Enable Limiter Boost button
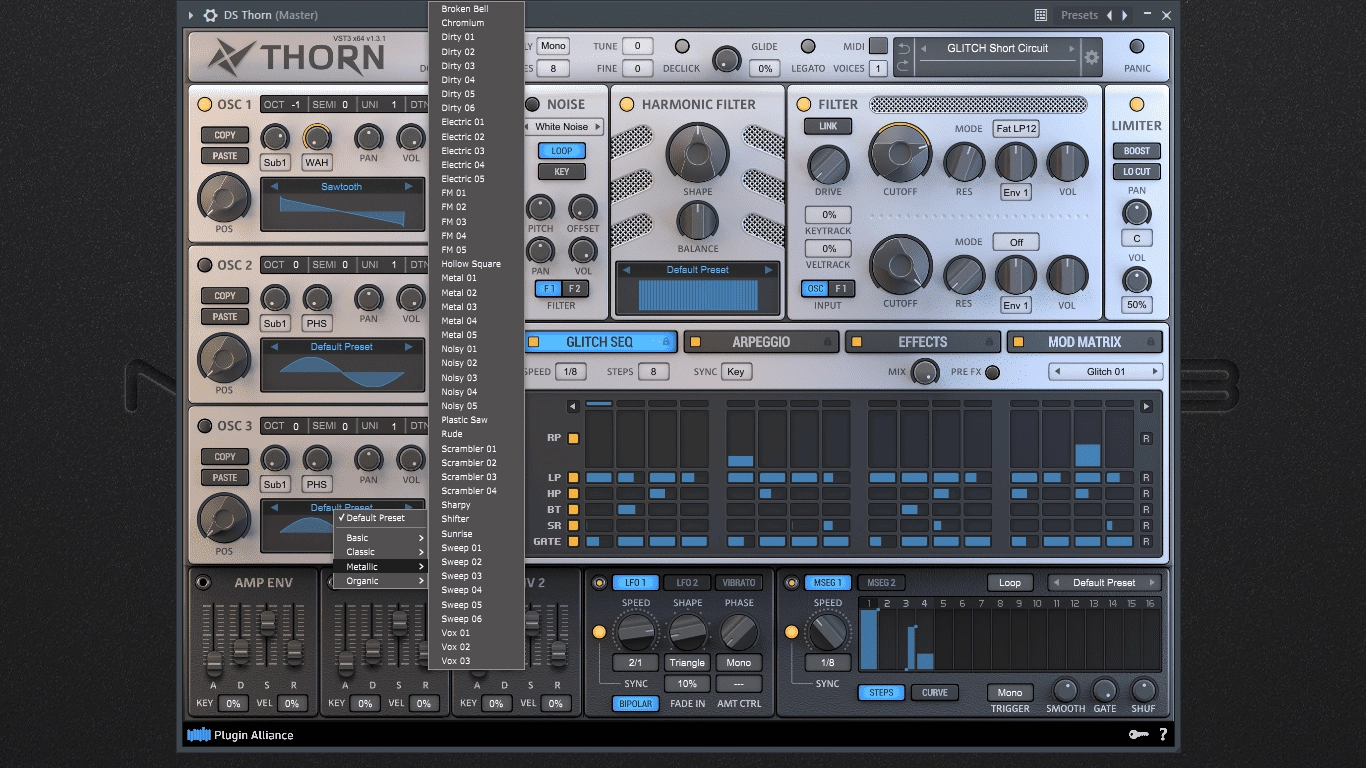The width and height of the screenshot is (1366, 768). pyautogui.click(x=1137, y=151)
